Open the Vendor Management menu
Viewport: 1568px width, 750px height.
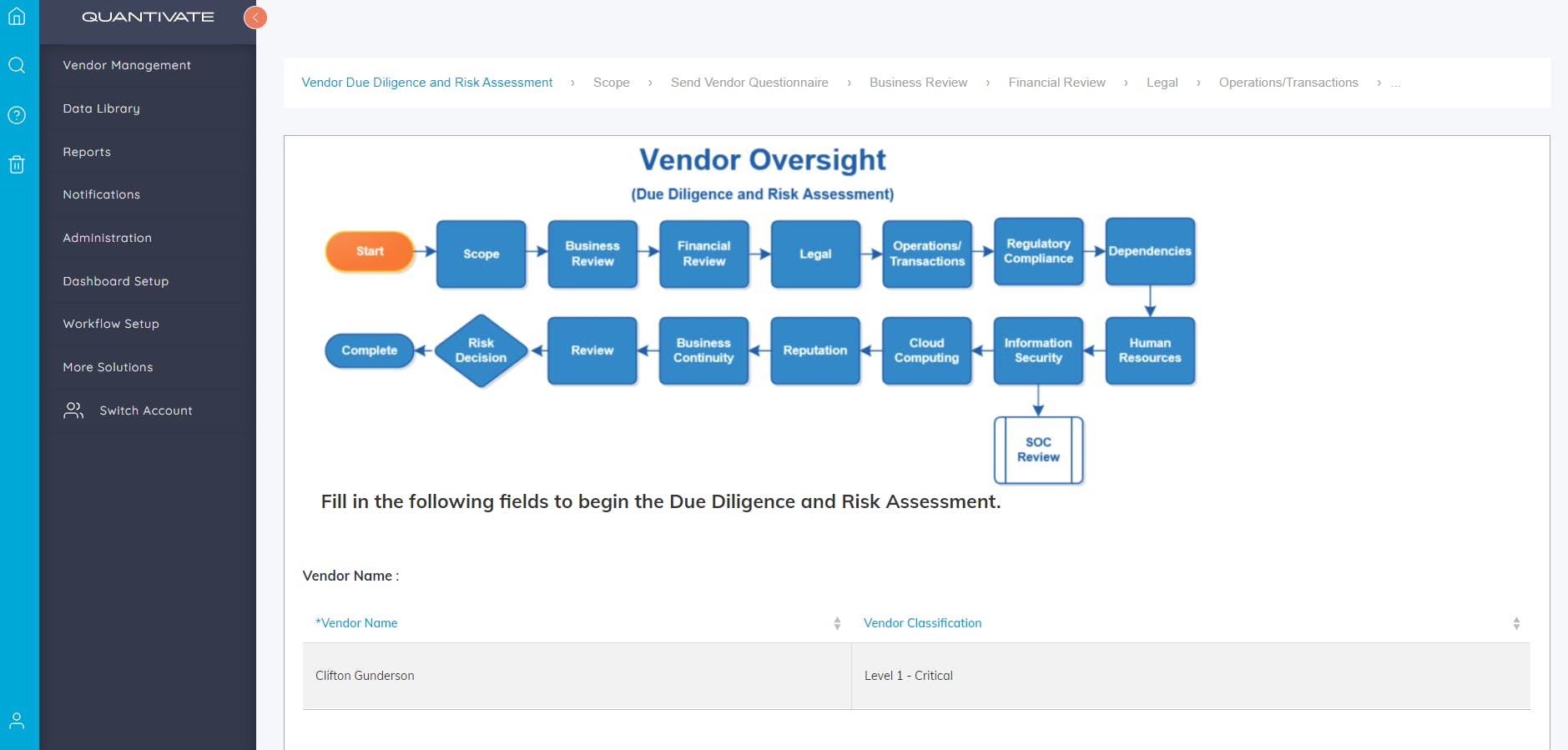click(127, 65)
